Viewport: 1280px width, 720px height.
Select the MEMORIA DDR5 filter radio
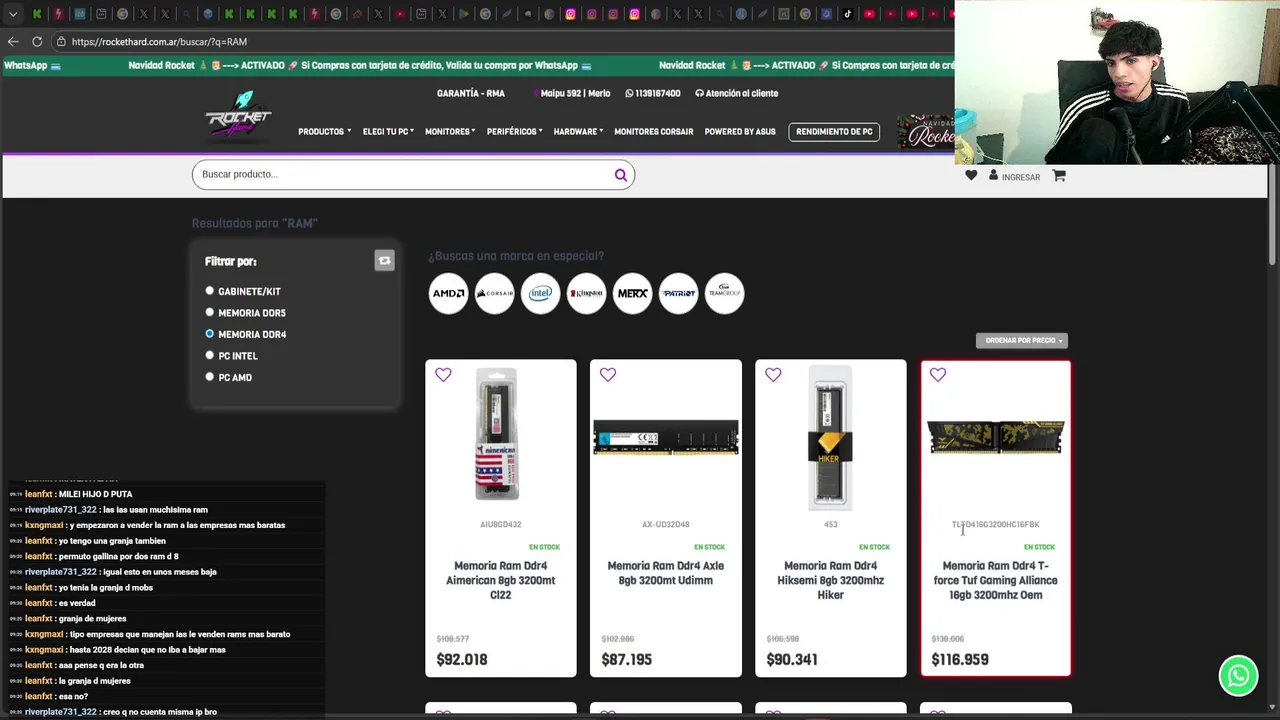point(209,312)
